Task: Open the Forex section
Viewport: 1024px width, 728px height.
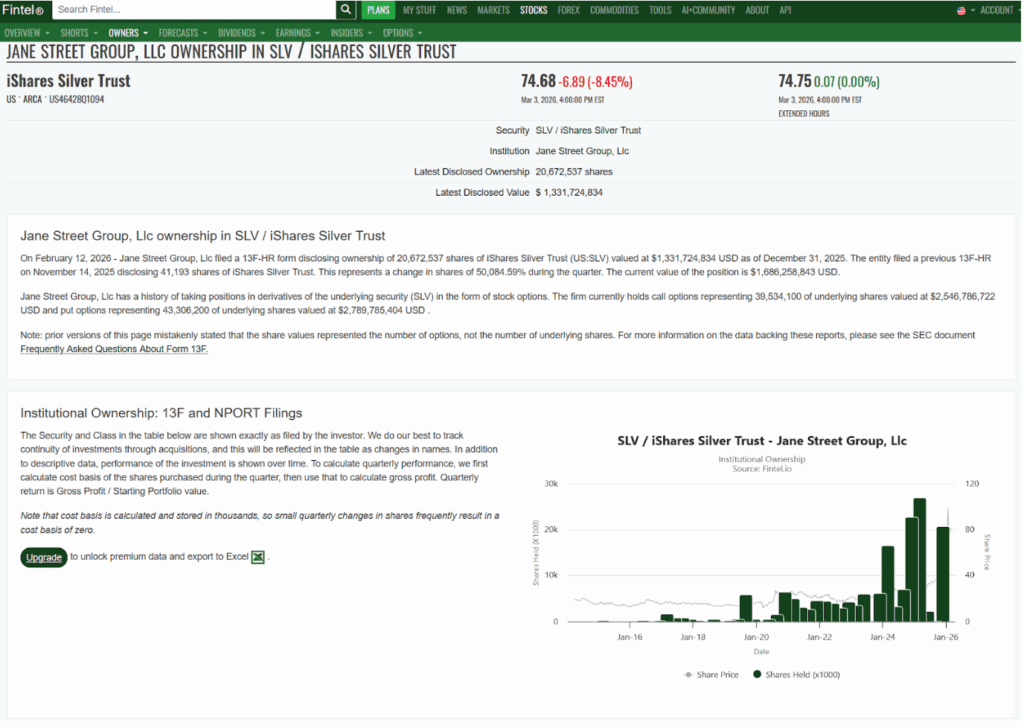Action: (568, 10)
